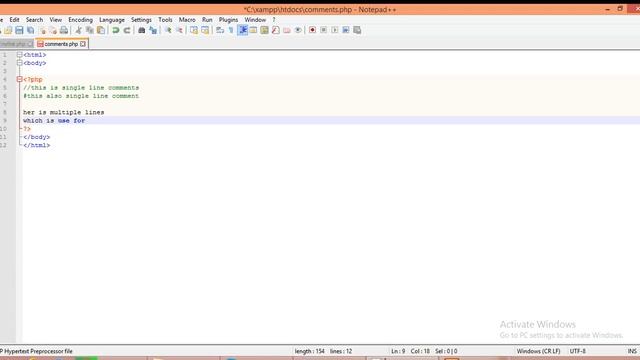Click Run a Macro Multiple Times icon
This screenshot has height=360, width=640.
[x=346, y=30]
